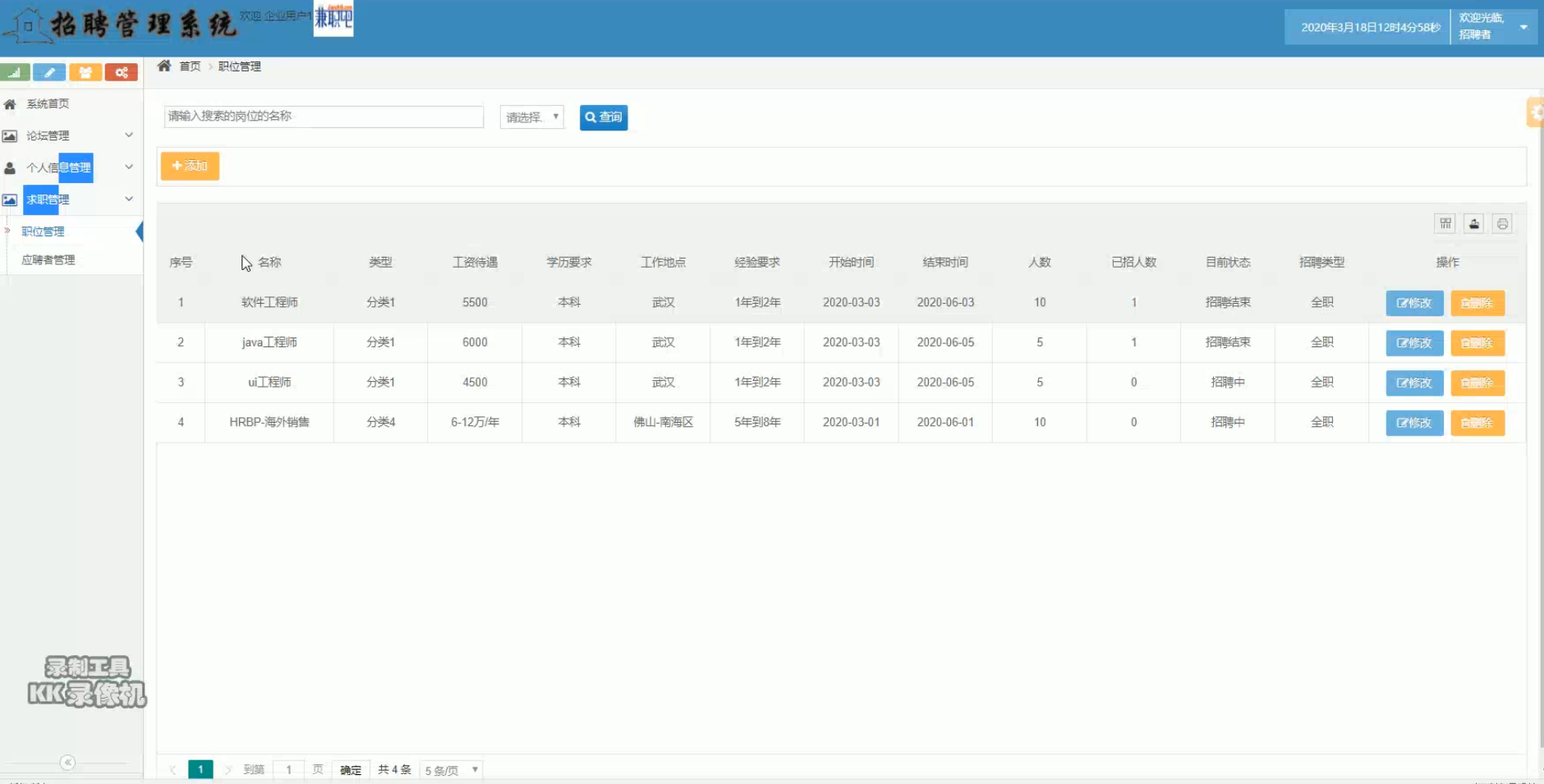Select 职位管理 submenu item
Image resolution: width=1544 pixels, height=784 pixels.
click(x=43, y=232)
